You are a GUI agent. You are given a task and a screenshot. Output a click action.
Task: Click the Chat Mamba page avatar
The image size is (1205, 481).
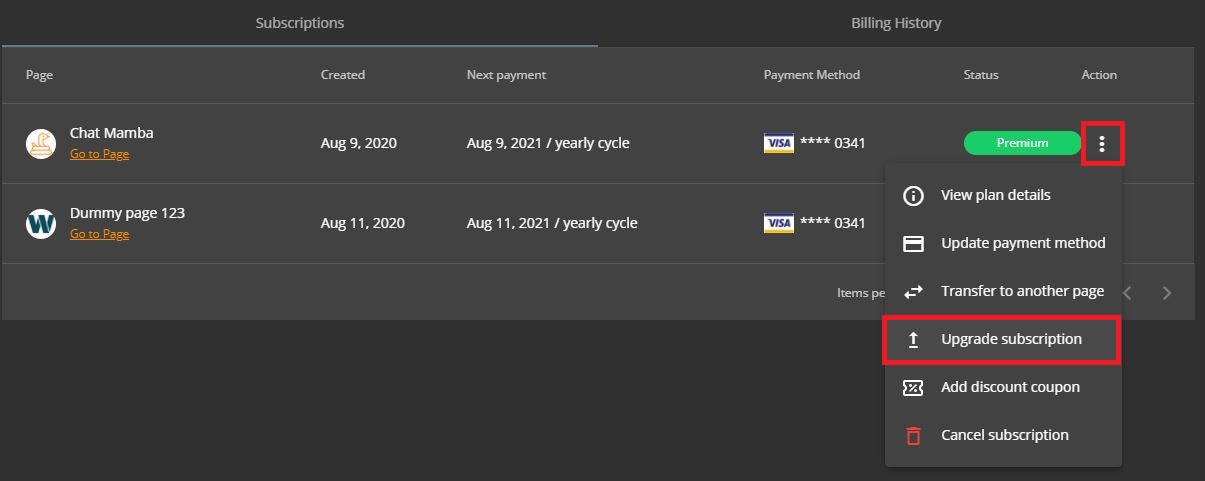click(41, 144)
